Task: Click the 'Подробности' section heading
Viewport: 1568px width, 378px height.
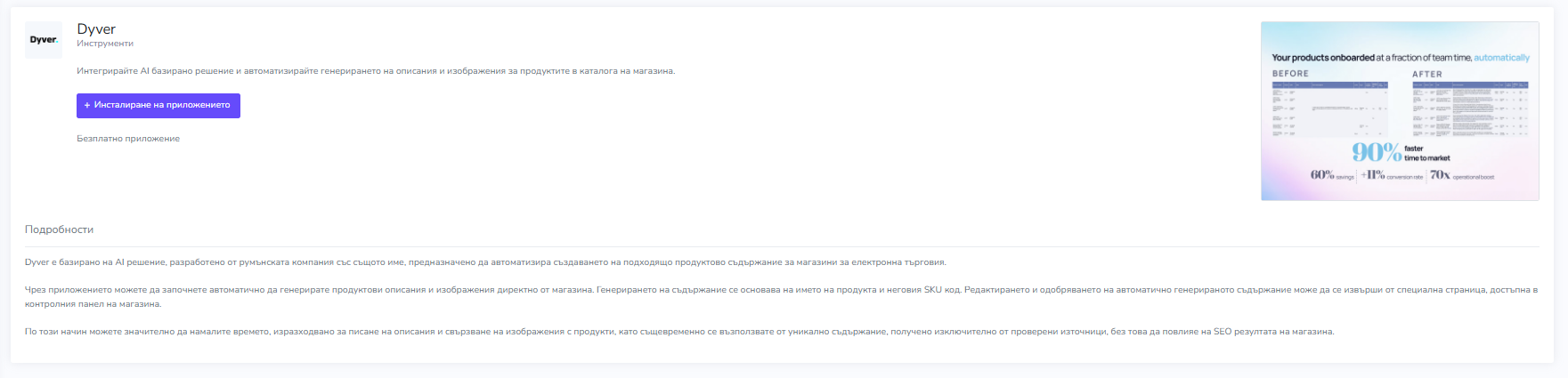Action: point(59,229)
